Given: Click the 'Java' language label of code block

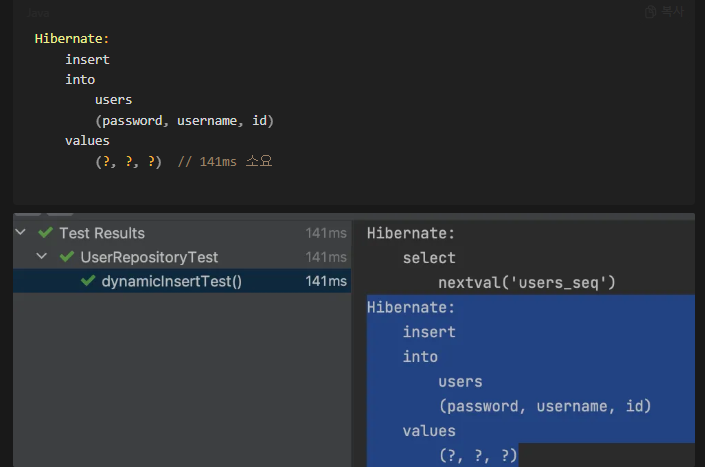Looking at the screenshot, I should click(x=38, y=13).
